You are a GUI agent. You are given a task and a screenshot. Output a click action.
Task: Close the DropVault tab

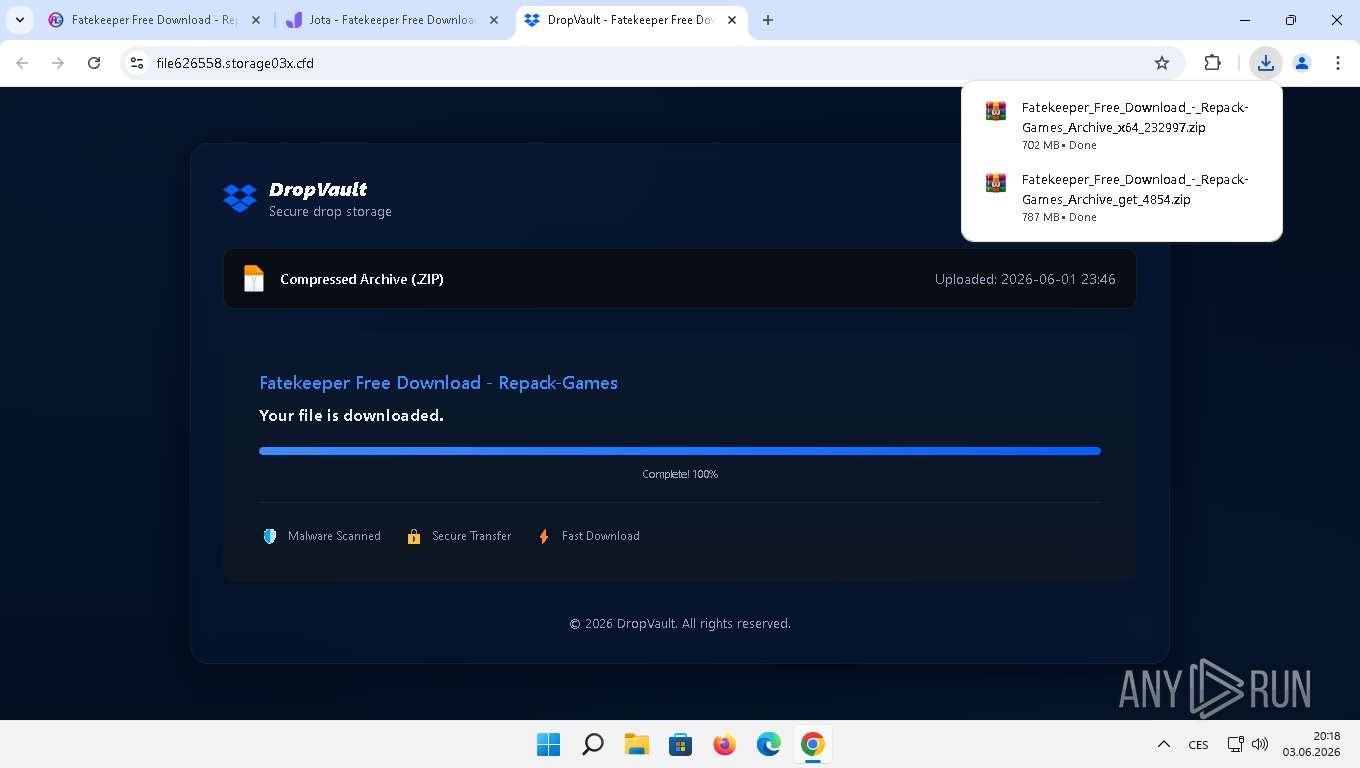pos(732,20)
